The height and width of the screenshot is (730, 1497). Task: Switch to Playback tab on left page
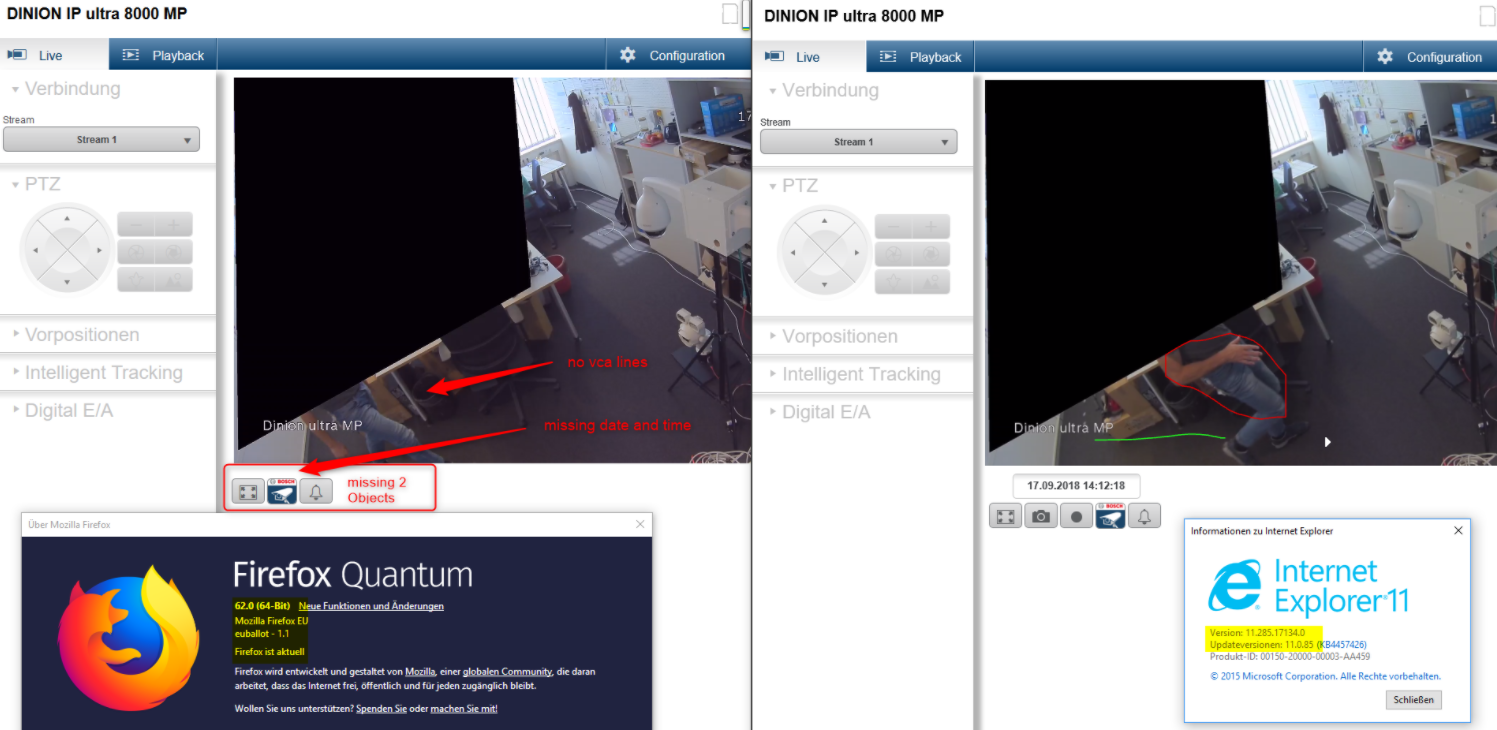coord(163,56)
